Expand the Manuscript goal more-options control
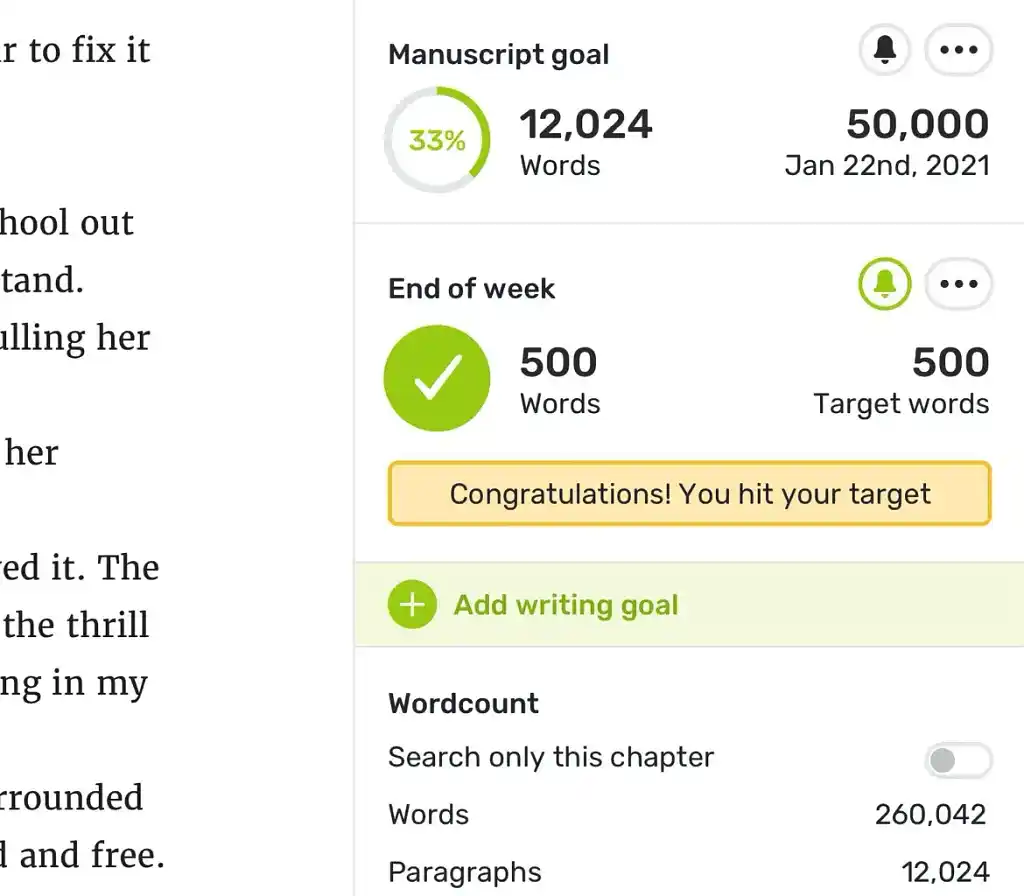 coord(958,49)
